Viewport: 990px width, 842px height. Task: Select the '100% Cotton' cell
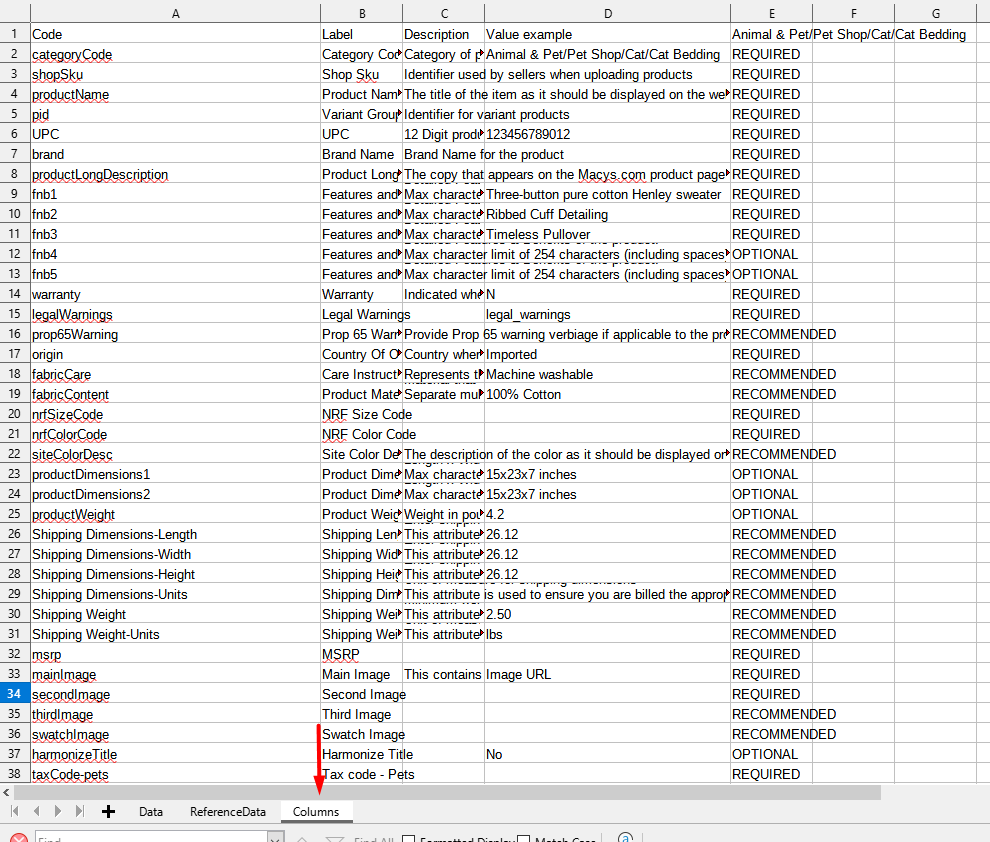(x=607, y=394)
